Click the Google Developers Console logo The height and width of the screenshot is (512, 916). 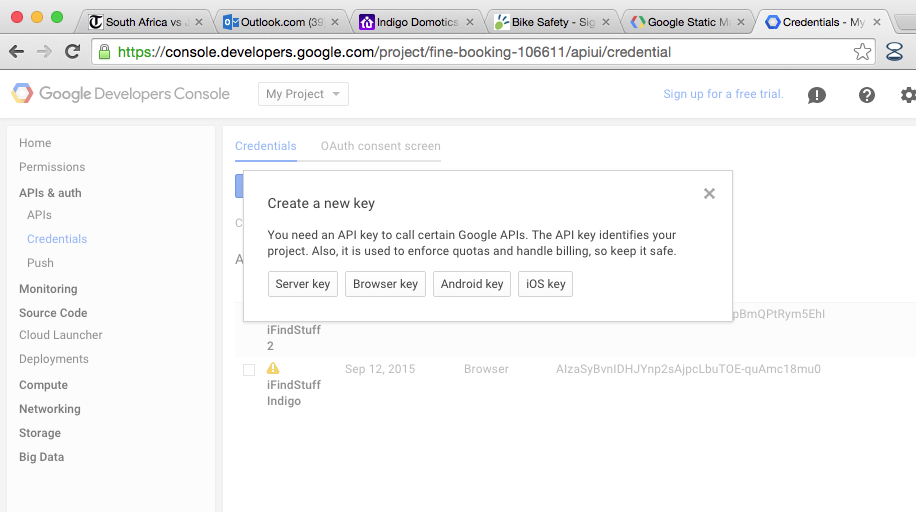[x=120, y=94]
